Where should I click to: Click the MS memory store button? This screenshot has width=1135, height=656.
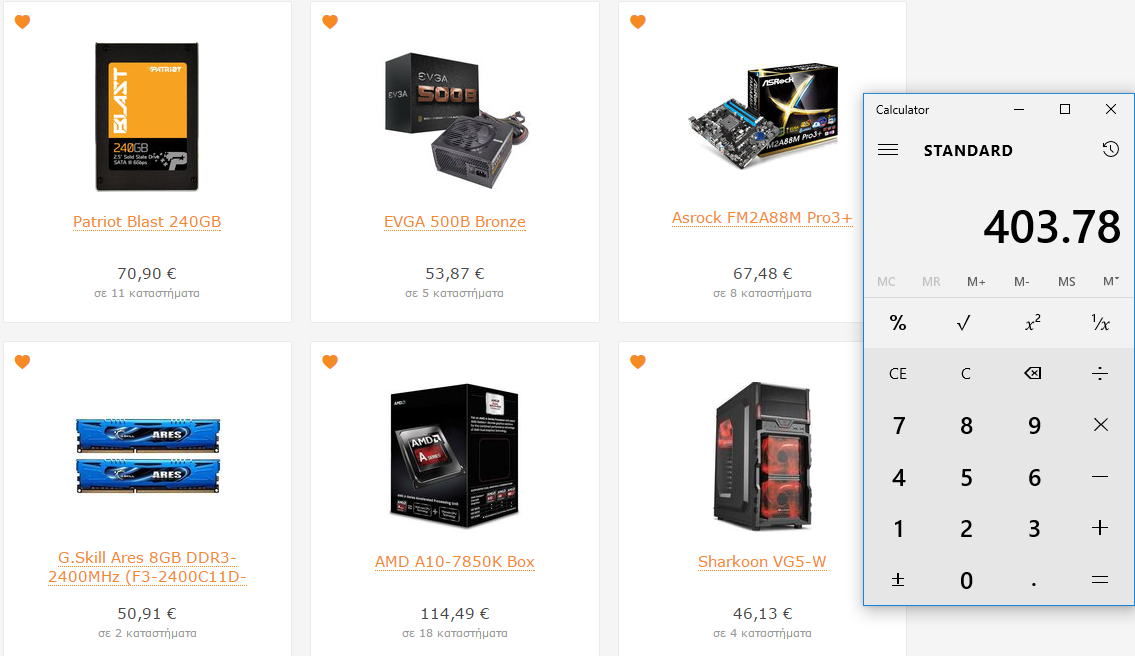point(1066,281)
